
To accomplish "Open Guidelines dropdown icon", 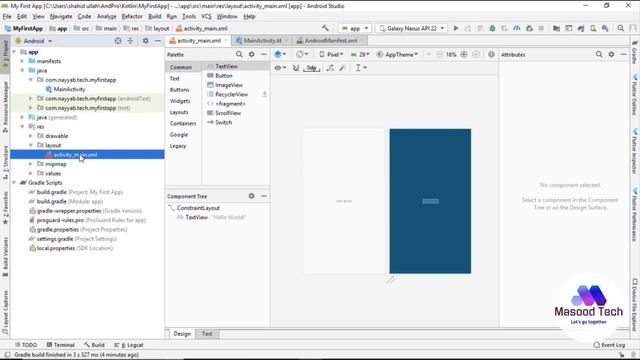I will [361, 68].
